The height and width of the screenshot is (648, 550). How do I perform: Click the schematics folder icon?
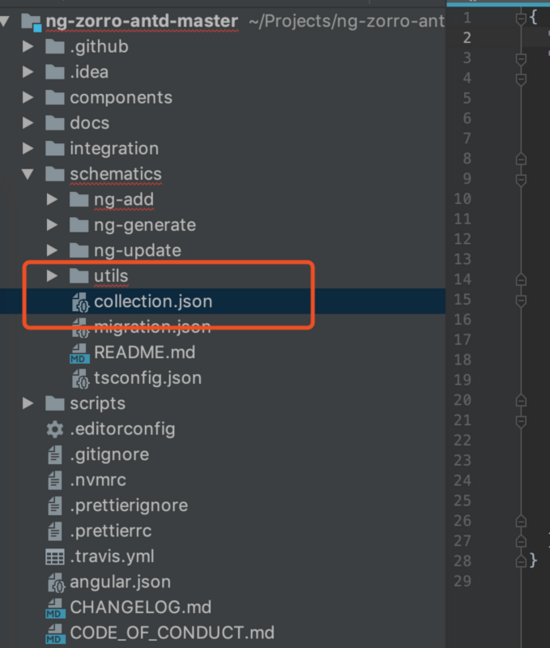[x=55, y=174]
